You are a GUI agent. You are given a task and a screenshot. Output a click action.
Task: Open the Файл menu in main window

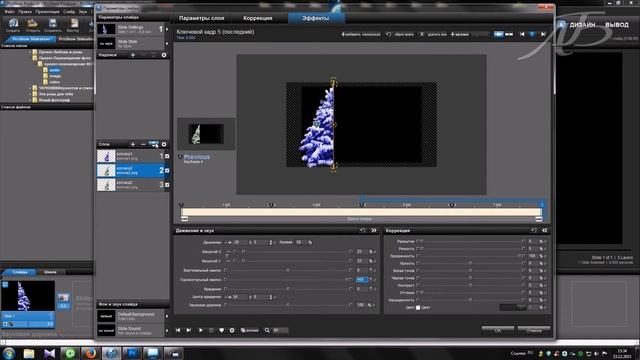coord(9,12)
